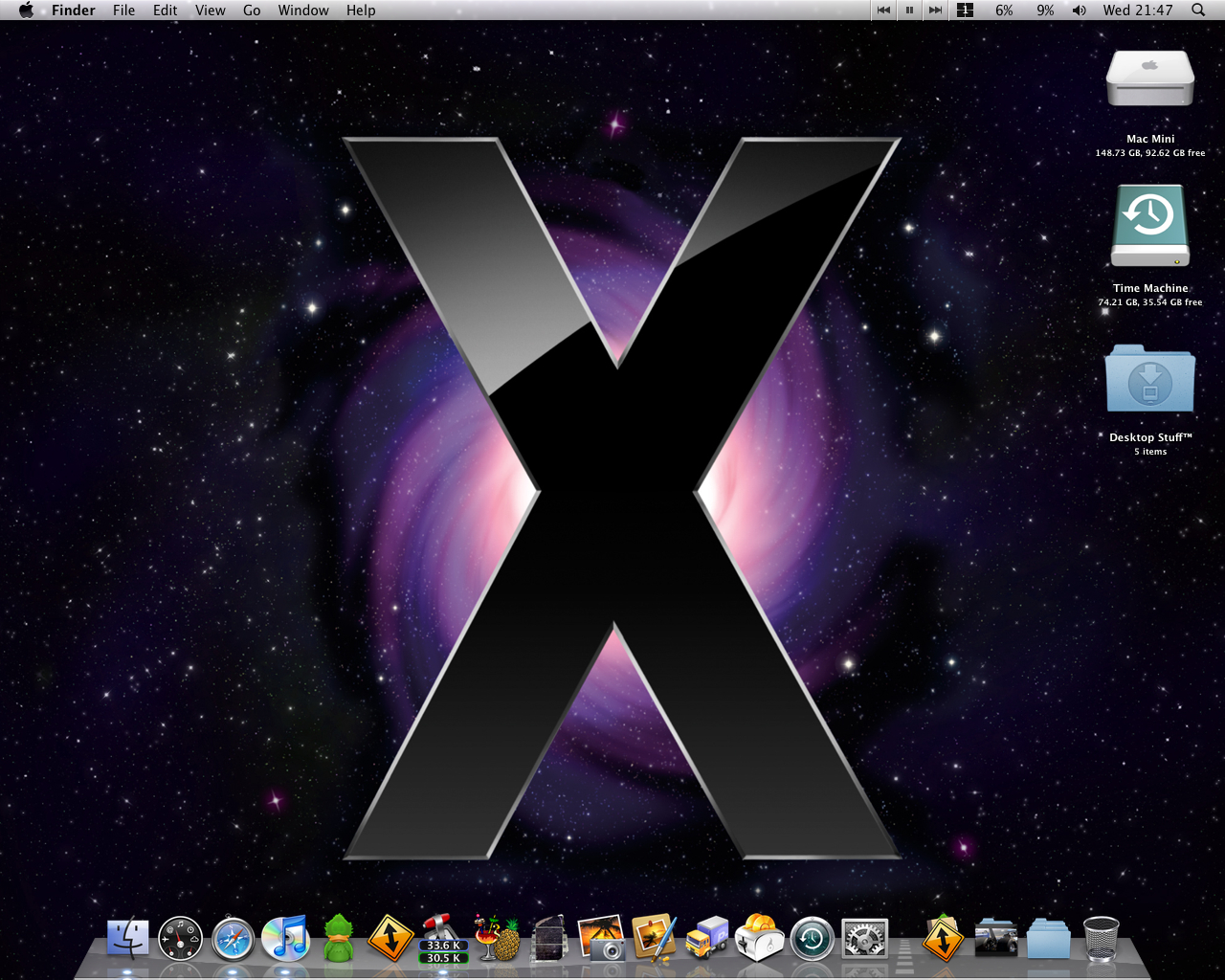
Task: Open the Trash in the Dock
Action: (x=1102, y=938)
